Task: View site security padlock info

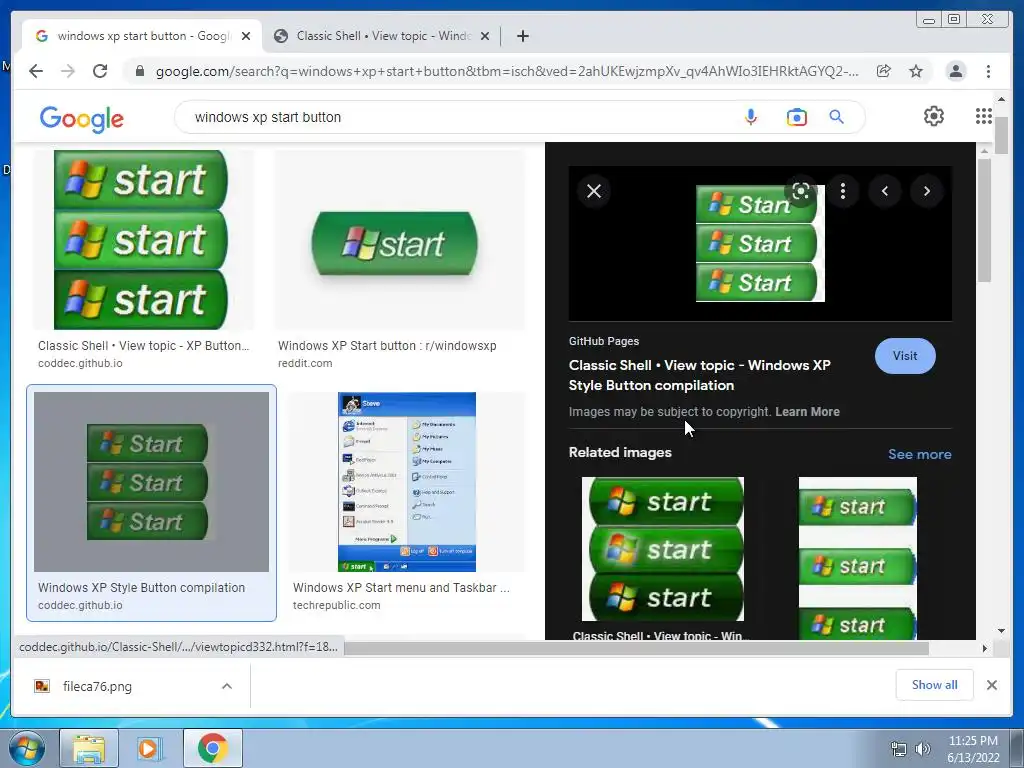Action: (x=139, y=71)
